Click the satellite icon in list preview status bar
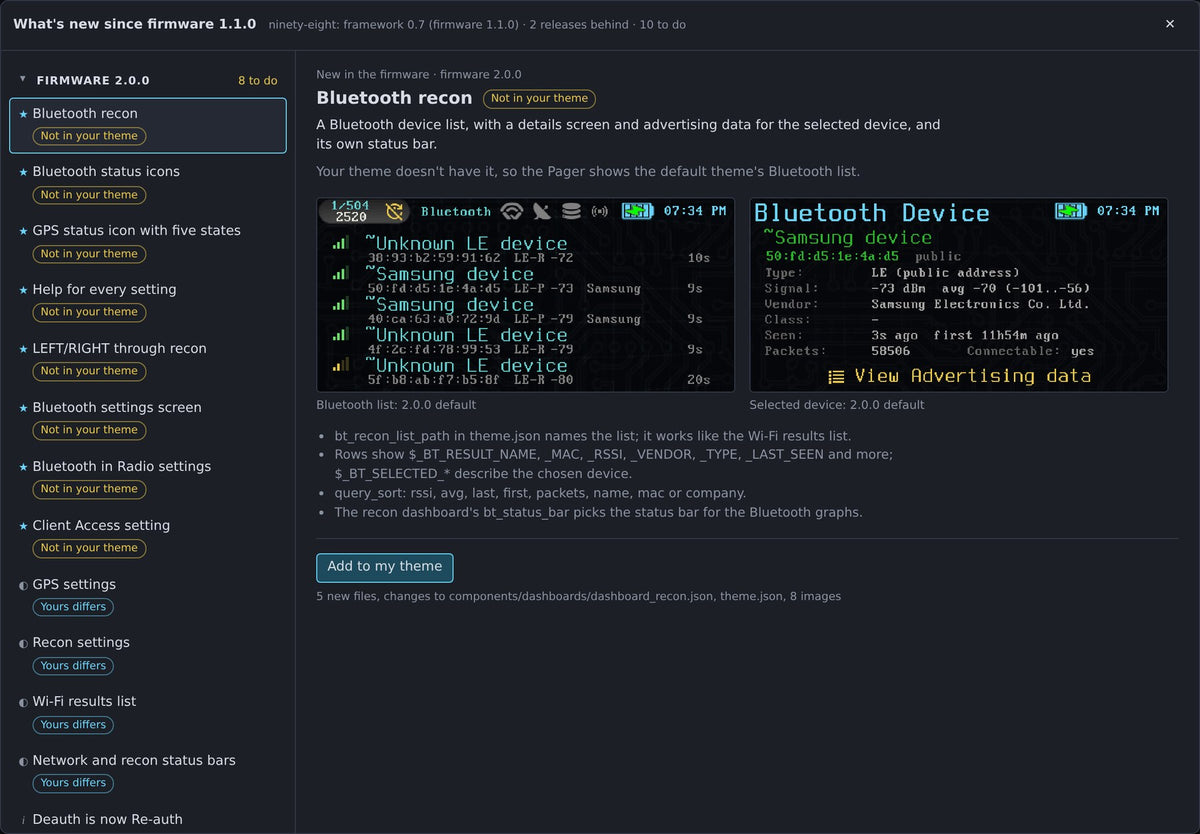 click(542, 211)
